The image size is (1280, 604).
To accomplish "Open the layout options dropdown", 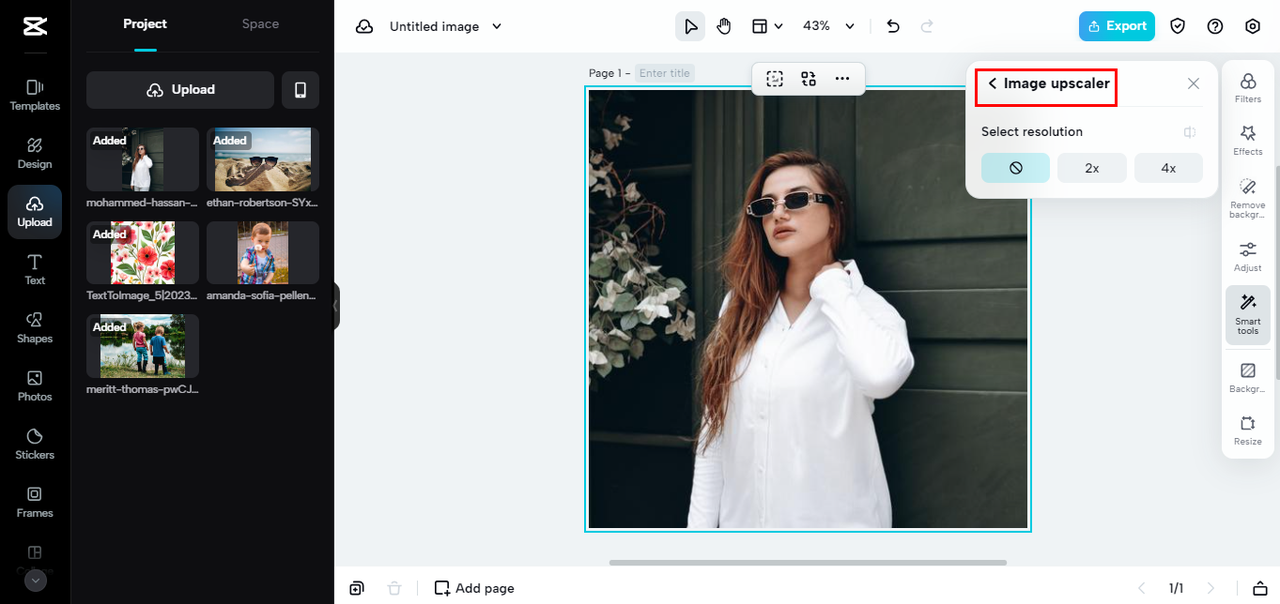I will click(x=767, y=26).
